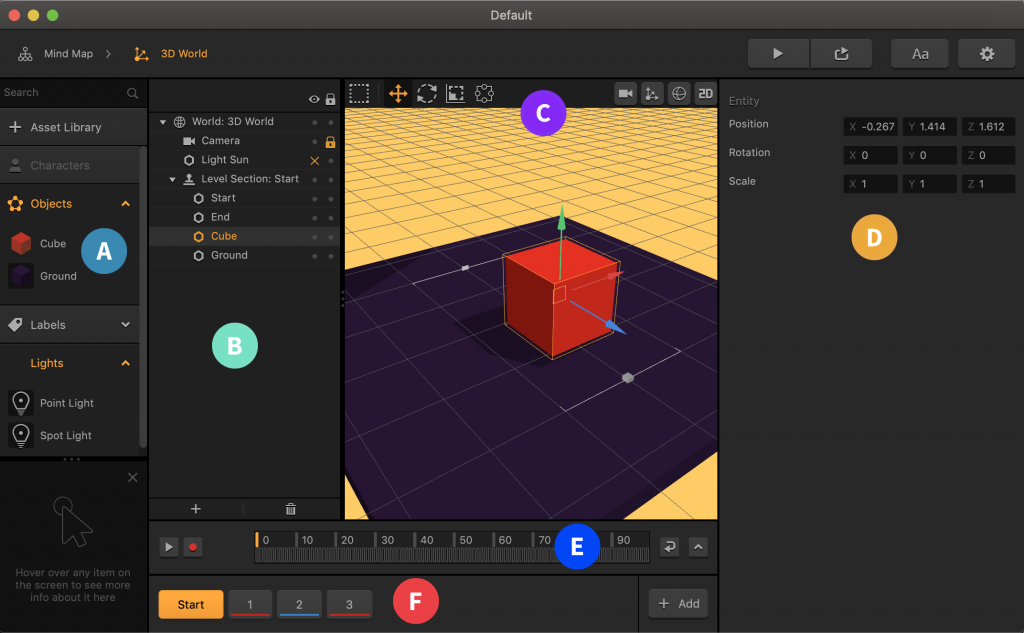Select the rotate tool in viewport toolbar

427,94
